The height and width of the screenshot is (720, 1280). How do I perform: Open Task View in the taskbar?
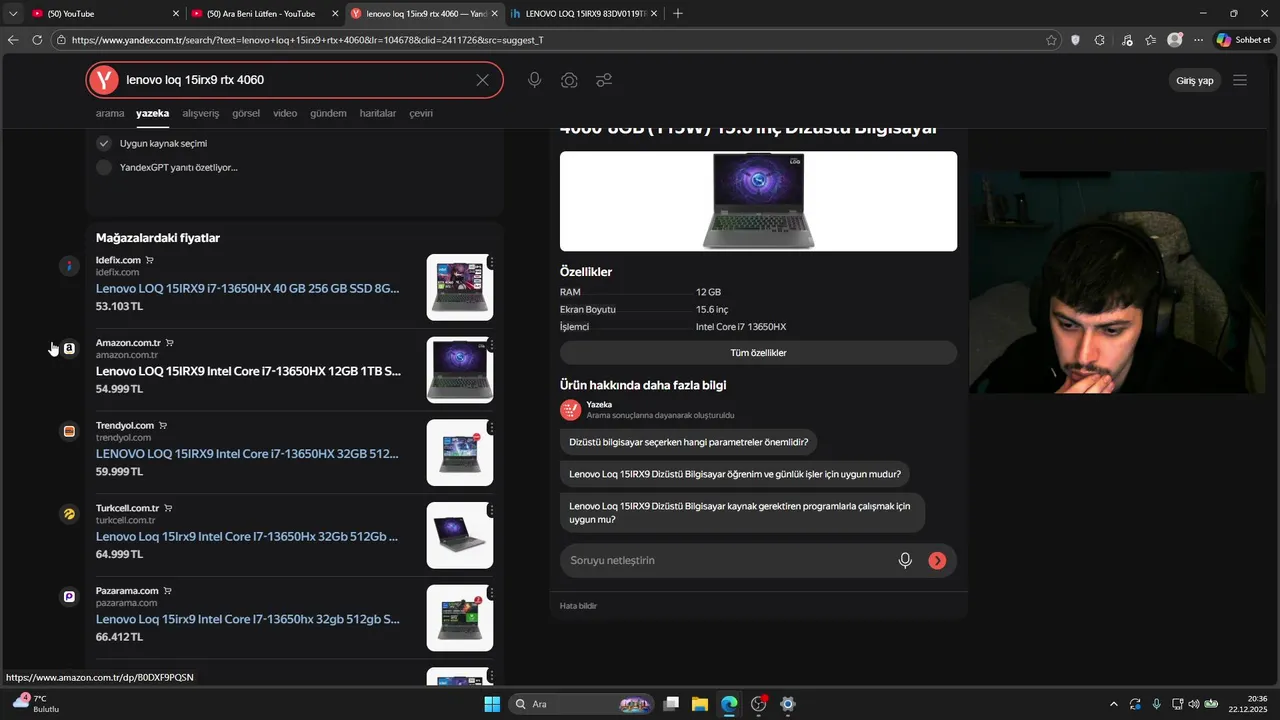pos(671,704)
